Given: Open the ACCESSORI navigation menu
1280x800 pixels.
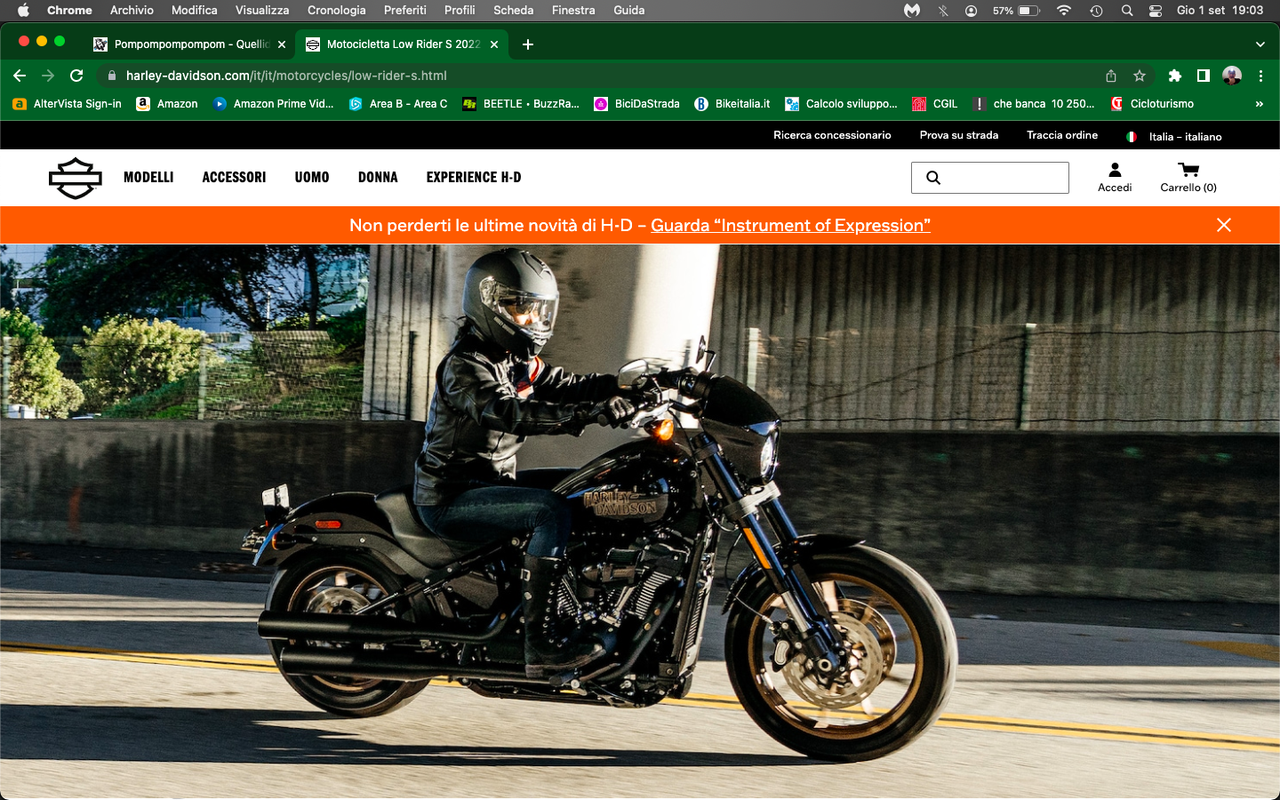Looking at the screenshot, I should pos(234,177).
